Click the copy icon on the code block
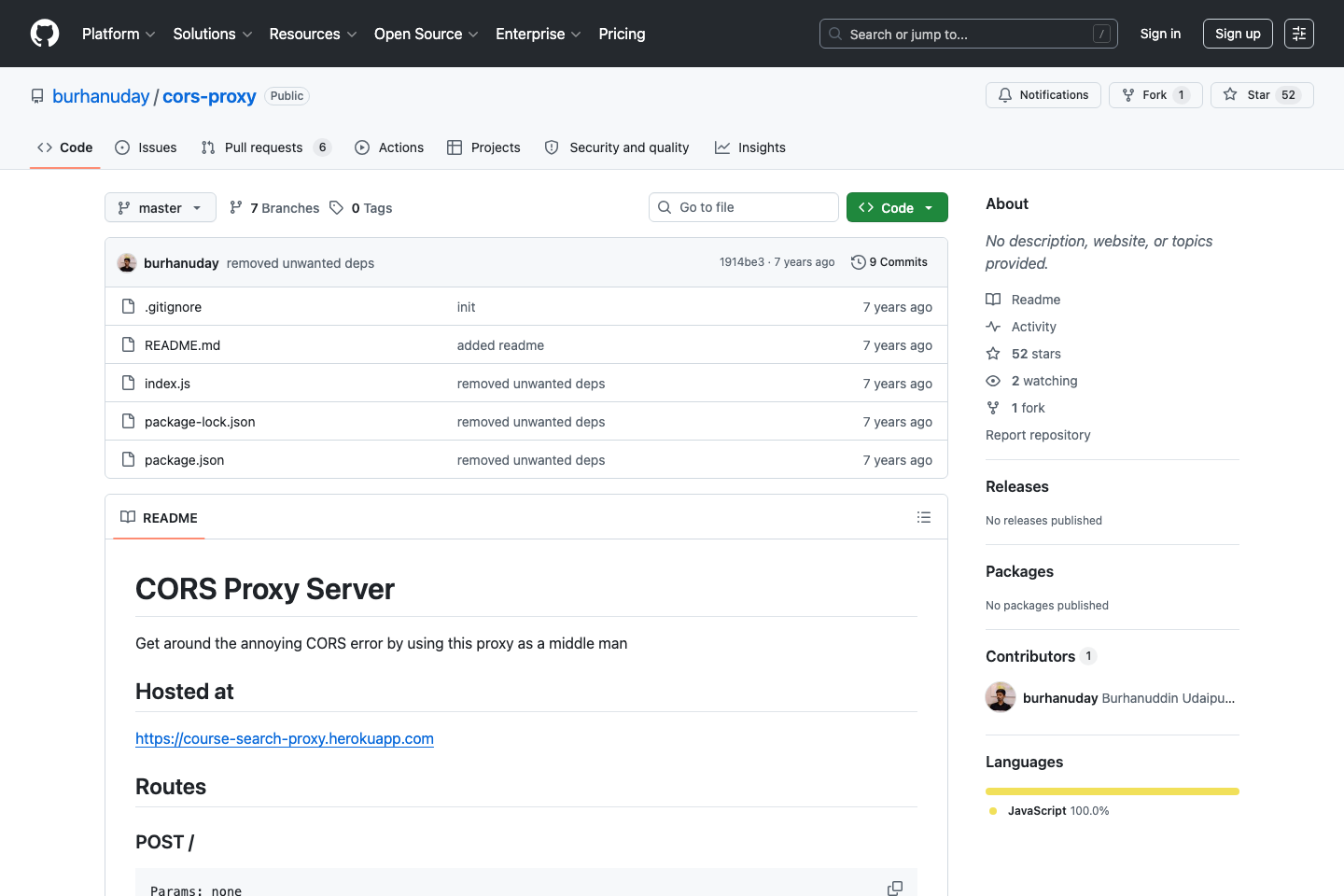Screen dimensions: 1344x896 coord(894,888)
